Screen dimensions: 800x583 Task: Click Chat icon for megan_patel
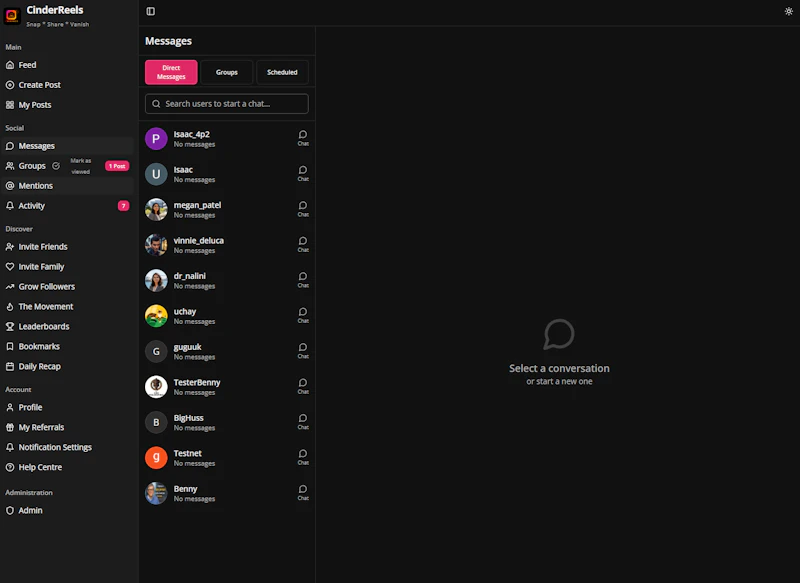[x=303, y=209]
